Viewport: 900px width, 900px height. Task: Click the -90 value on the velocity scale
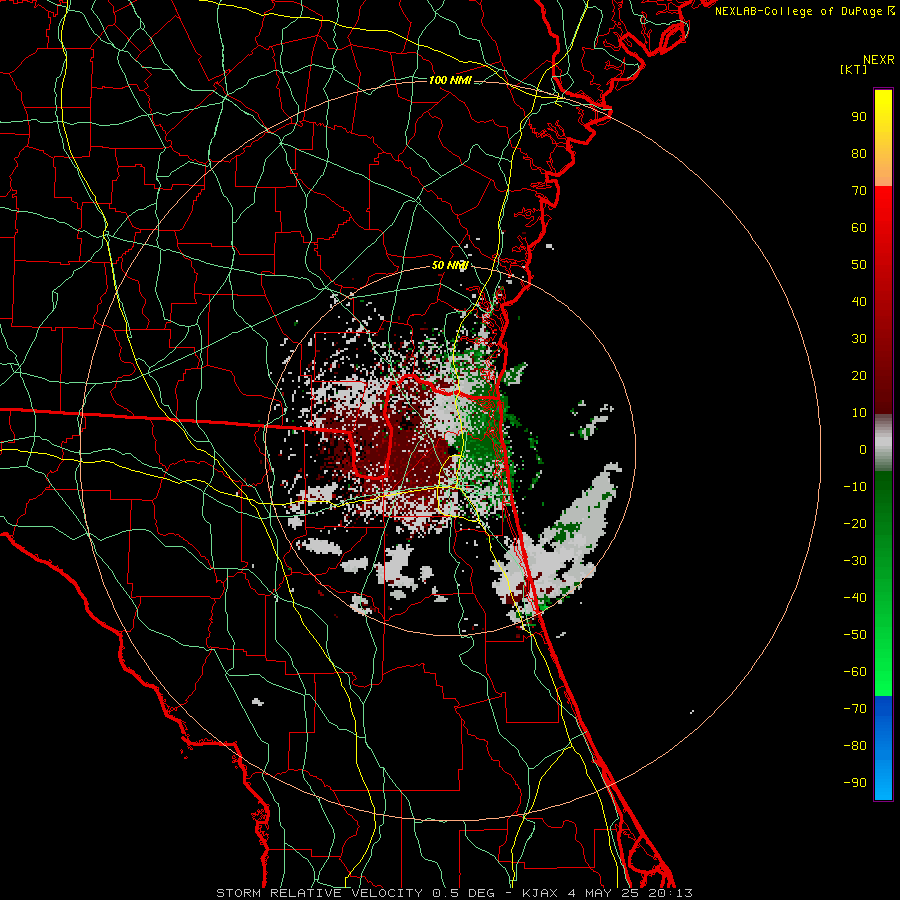[x=855, y=783]
